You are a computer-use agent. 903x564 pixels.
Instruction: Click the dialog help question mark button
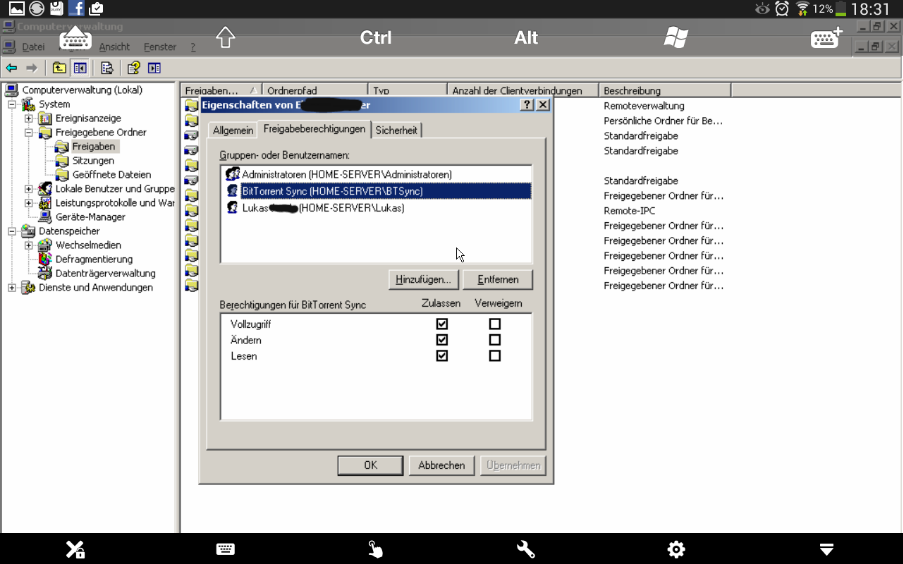coord(526,105)
